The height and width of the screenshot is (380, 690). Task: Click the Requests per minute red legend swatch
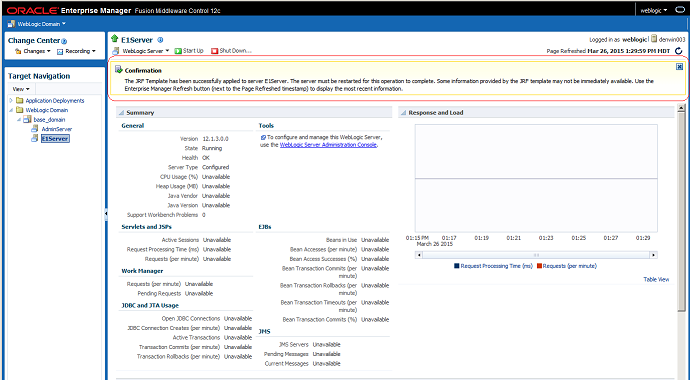[x=540, y=266]
